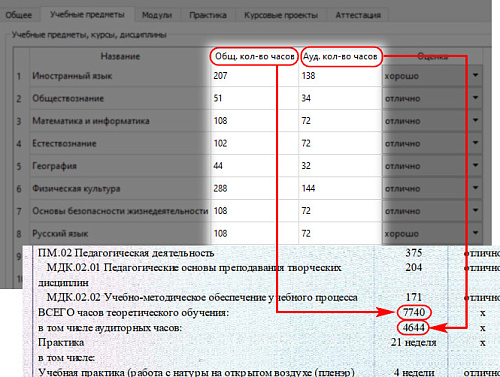Select the Математика и информатика subject name
Viewport: 500px width, 377px height.
point(91,121)
